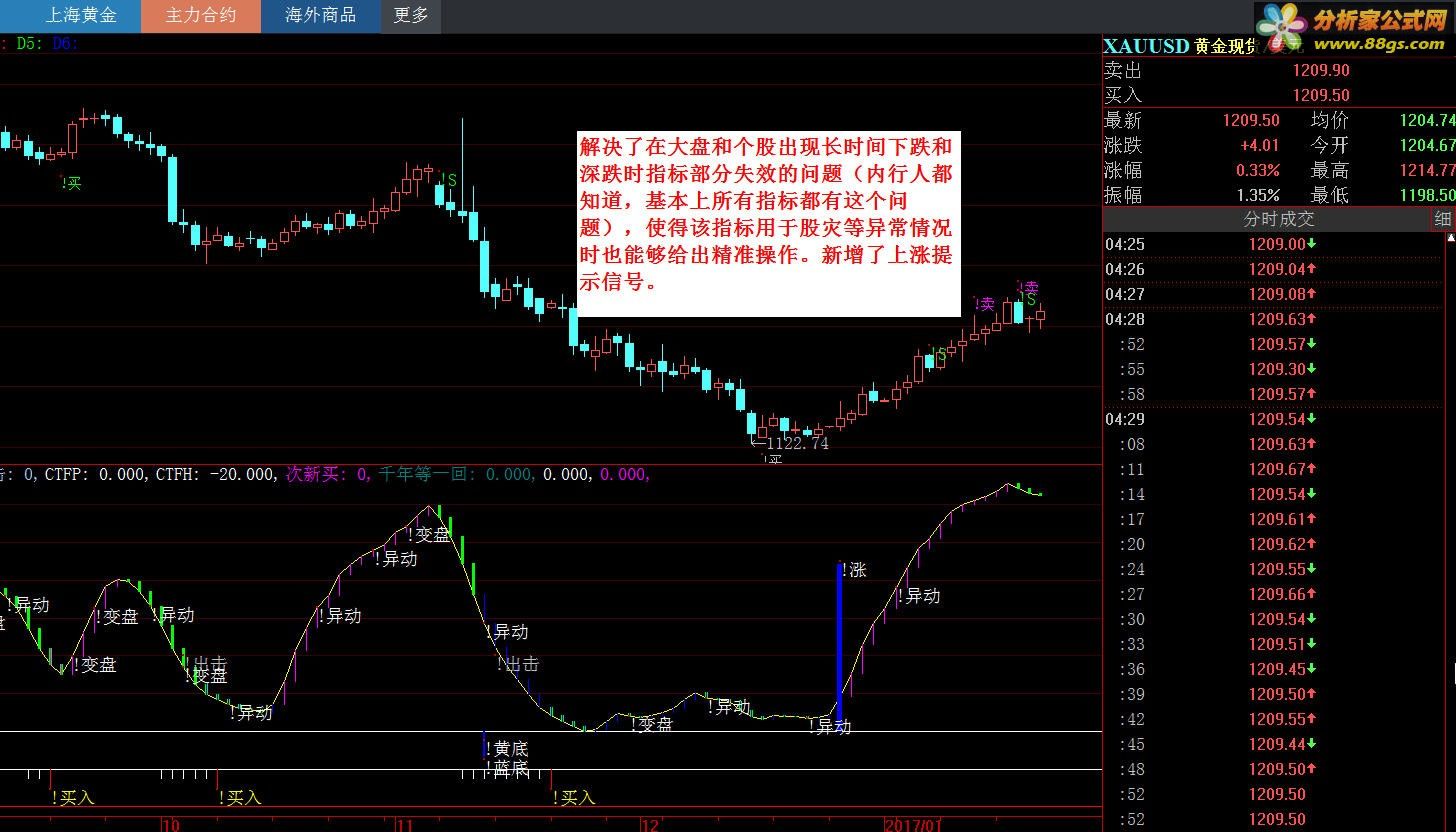Click the :27 row priced 1209.66

[x=1274, y=594]
